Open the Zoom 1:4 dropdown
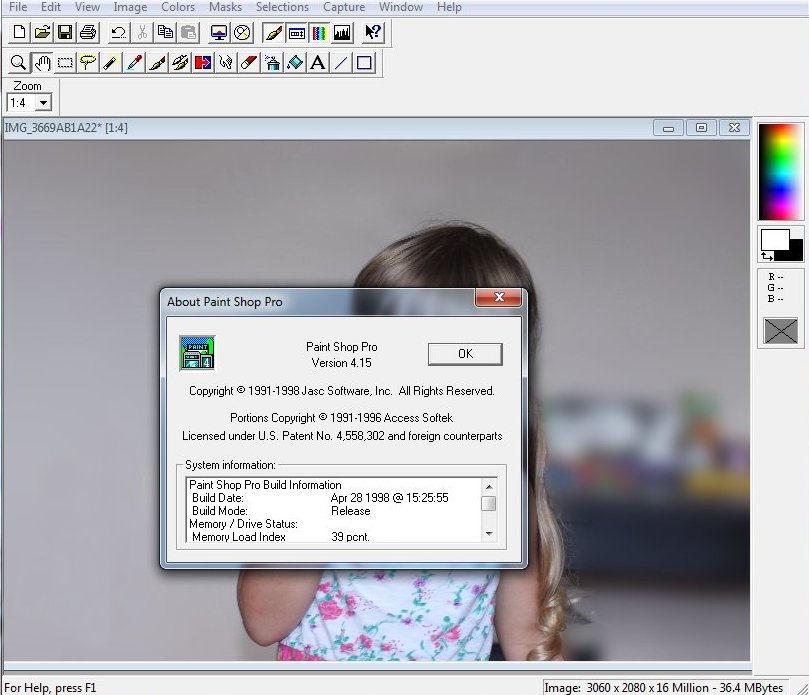The image size is (809, 695). tap(43, 103)
